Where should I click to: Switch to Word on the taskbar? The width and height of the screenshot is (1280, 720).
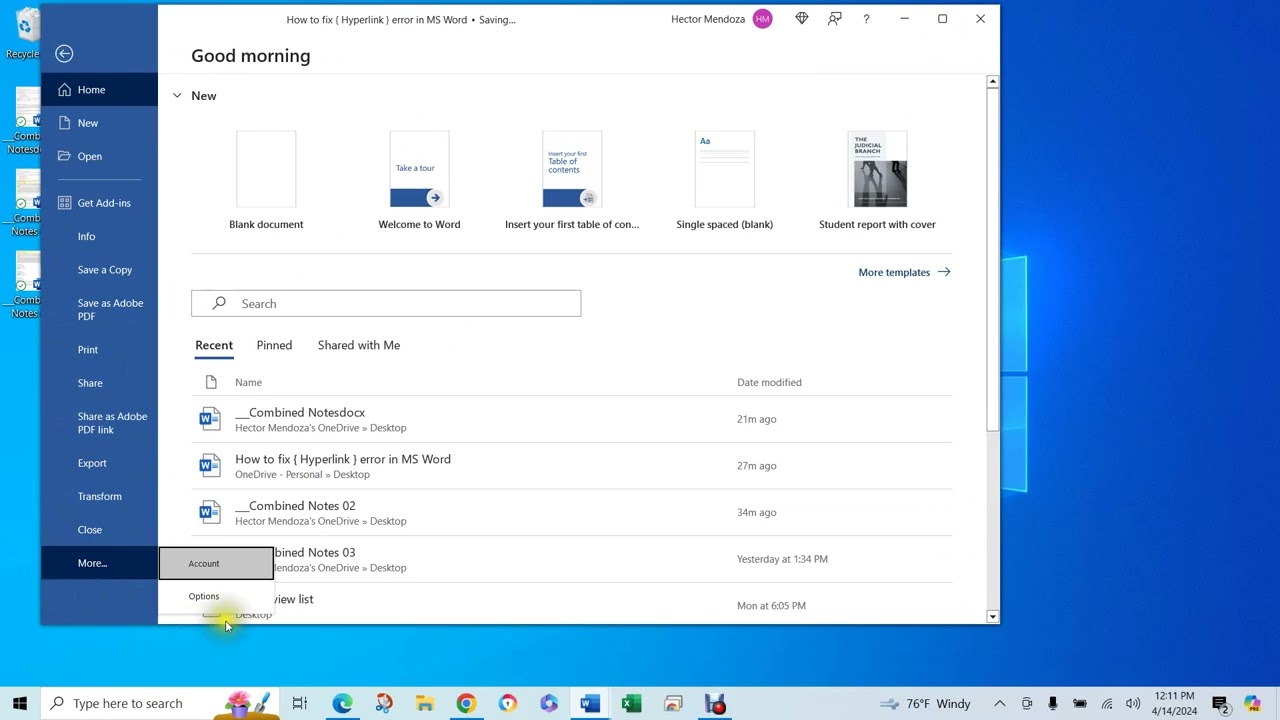(590, 703)
